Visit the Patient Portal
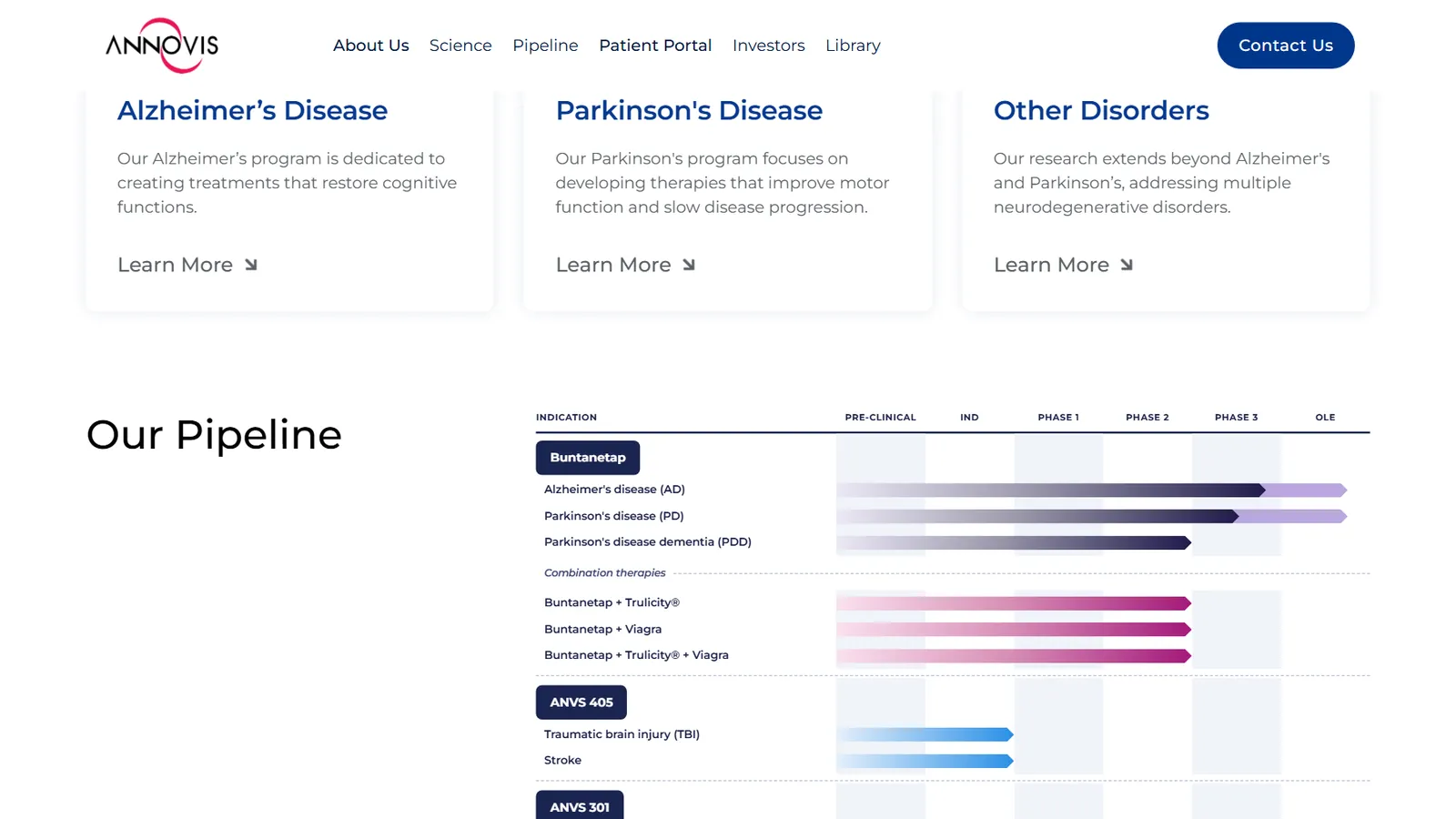This screenshot has width=1456, height=819. 655,45
